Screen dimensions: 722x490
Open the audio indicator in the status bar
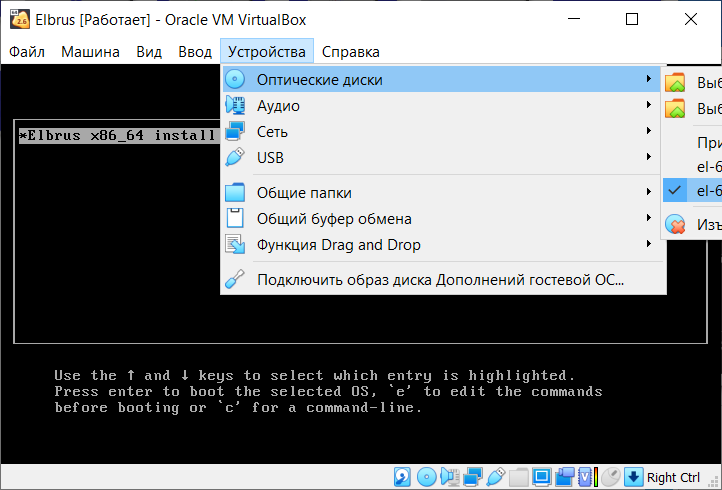(x=449, y=477)
